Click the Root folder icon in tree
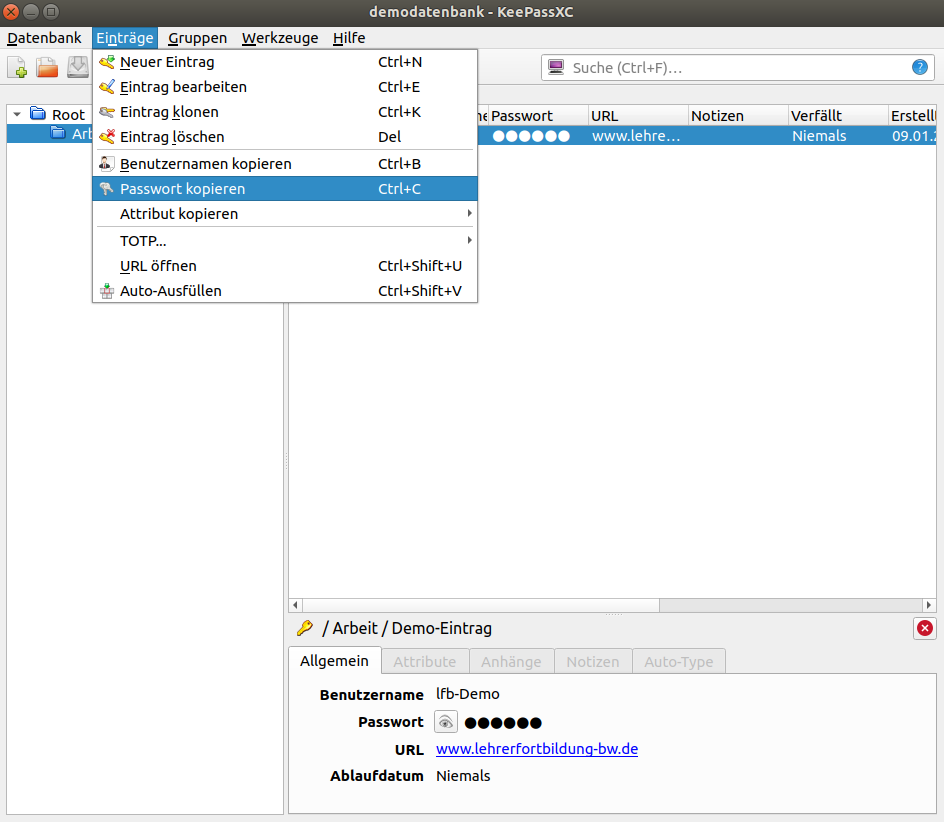The width and height of the screenshot is (944, 822). (x=38, y=114)
